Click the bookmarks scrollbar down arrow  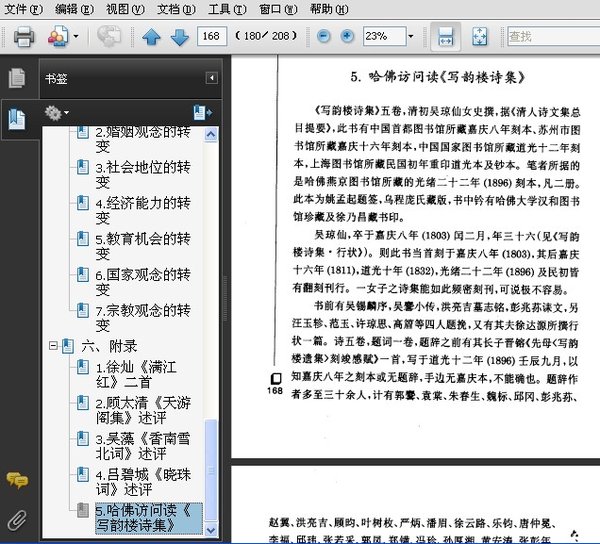click(211, 530)
